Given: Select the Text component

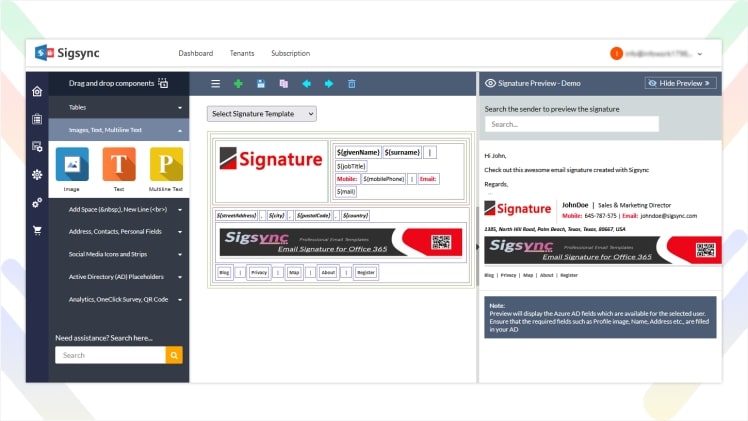Looking at the screenshot, I should click(x=119, y=164).
